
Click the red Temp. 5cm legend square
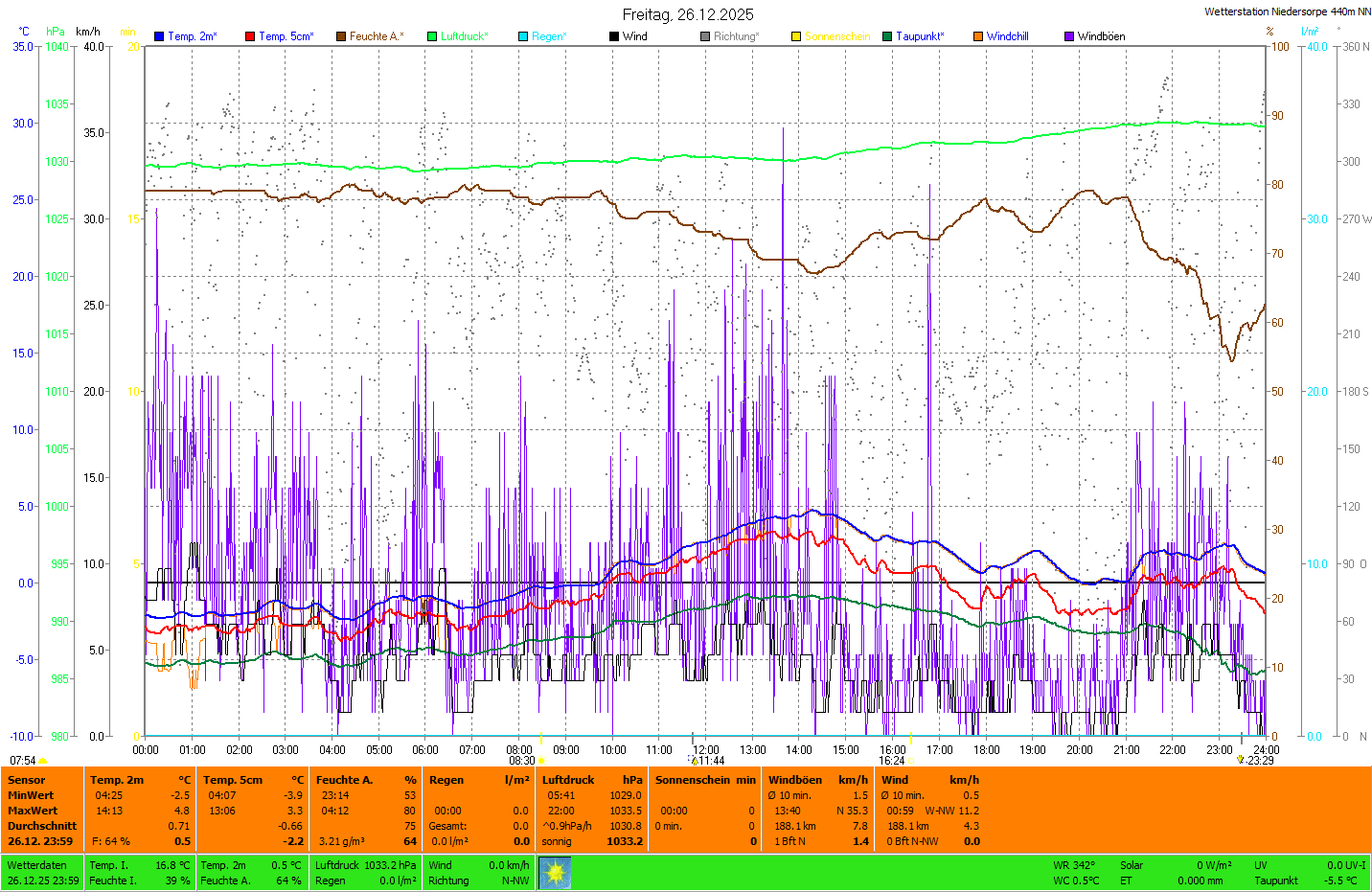[x=250, y=36]
